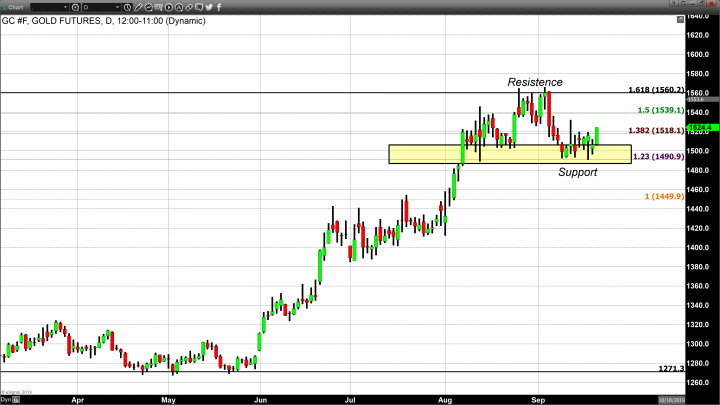Click the small icon beside Dyn label
Viewport: 720px width, 405px height.
16,400
